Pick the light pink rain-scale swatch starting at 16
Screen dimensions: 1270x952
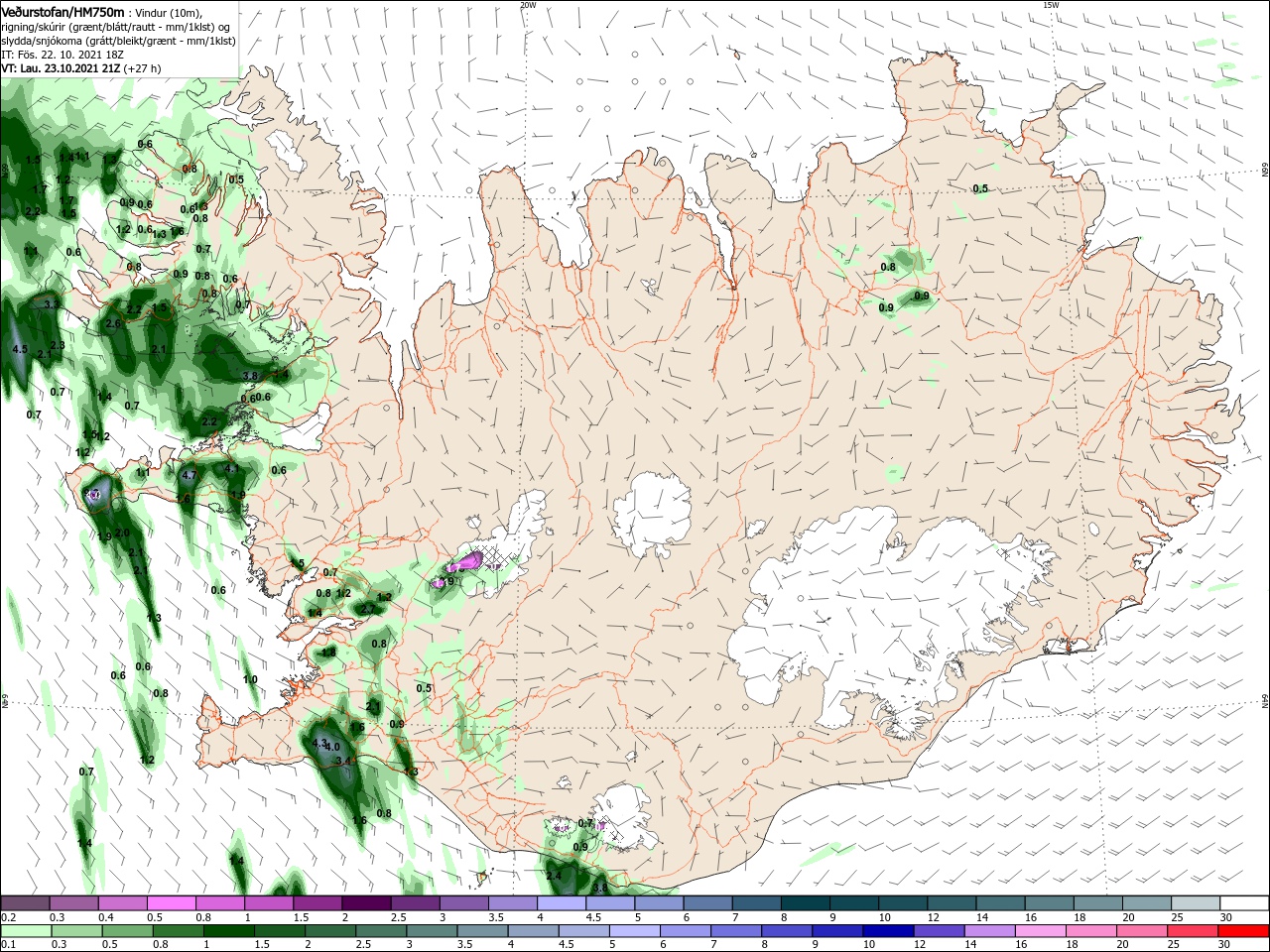(x=1041, y=932)
